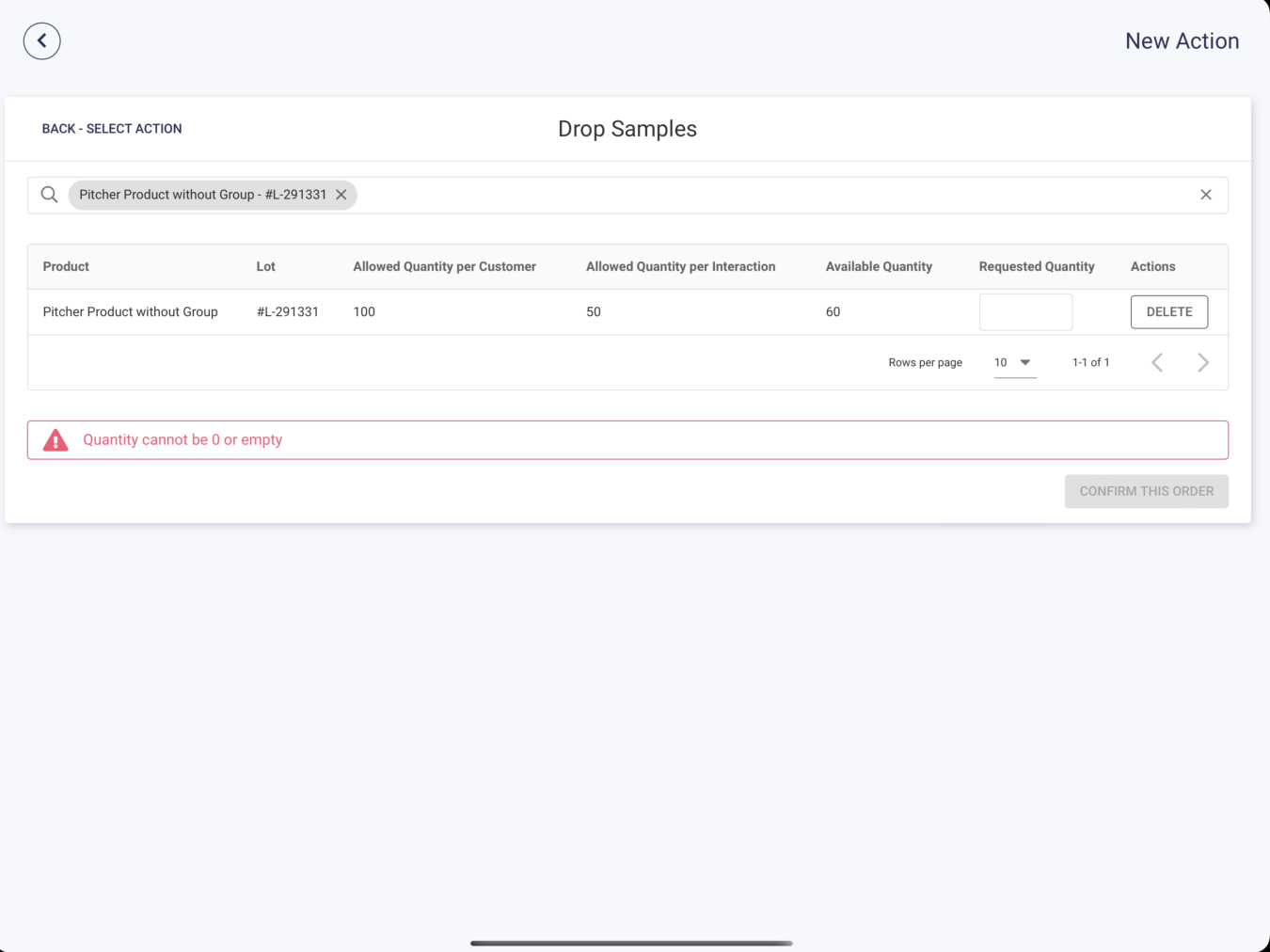Click the Allowed Quantity per Customer header
Viewport: 1270px width, 952px height.
click(x=444, y=267)
